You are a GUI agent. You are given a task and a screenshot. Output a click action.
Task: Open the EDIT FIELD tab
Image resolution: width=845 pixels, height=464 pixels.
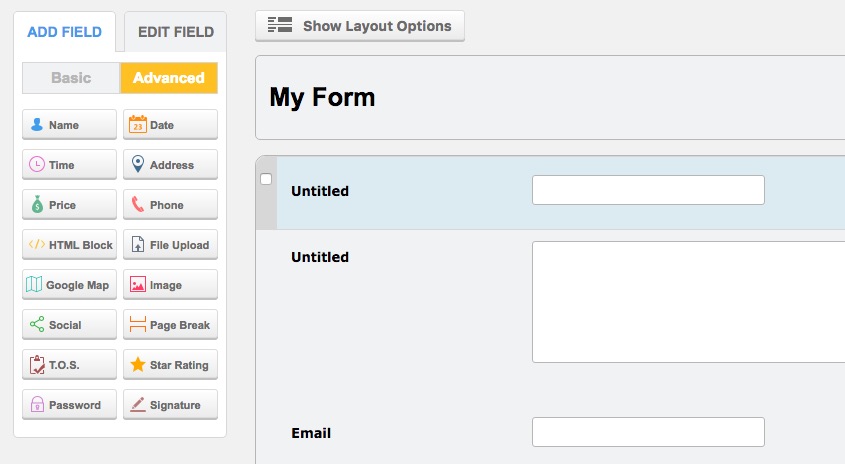click(175, 32)
